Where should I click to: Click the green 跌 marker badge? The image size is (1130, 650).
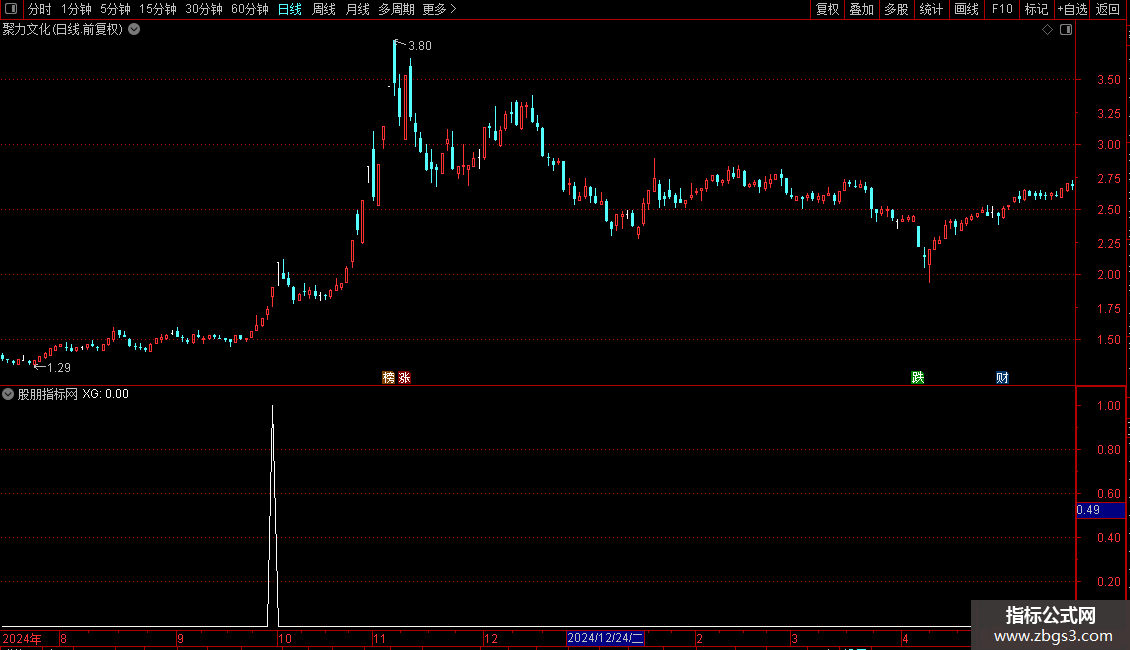(x=917, y=378)
